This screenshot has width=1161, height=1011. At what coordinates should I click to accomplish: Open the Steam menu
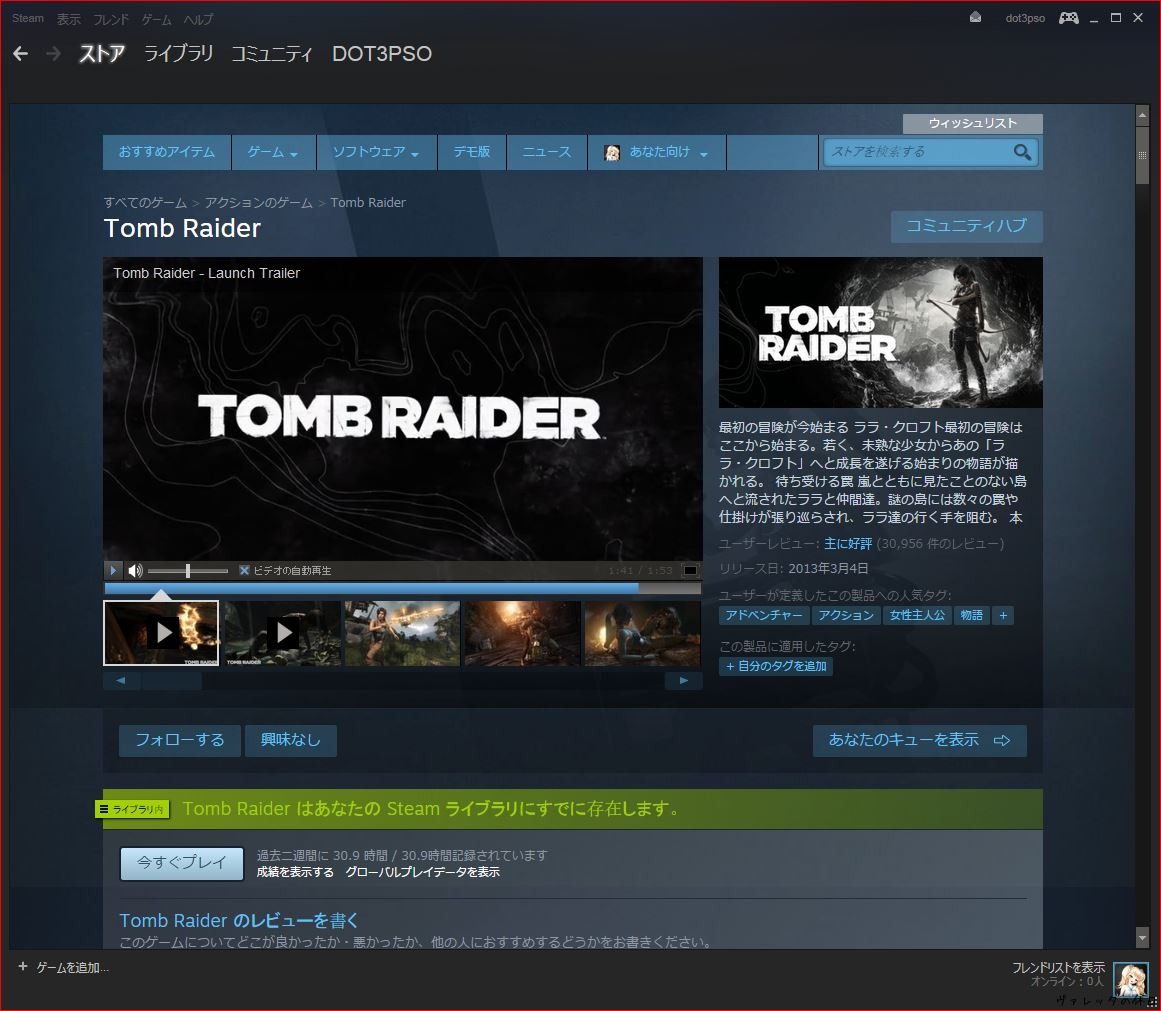28,19
